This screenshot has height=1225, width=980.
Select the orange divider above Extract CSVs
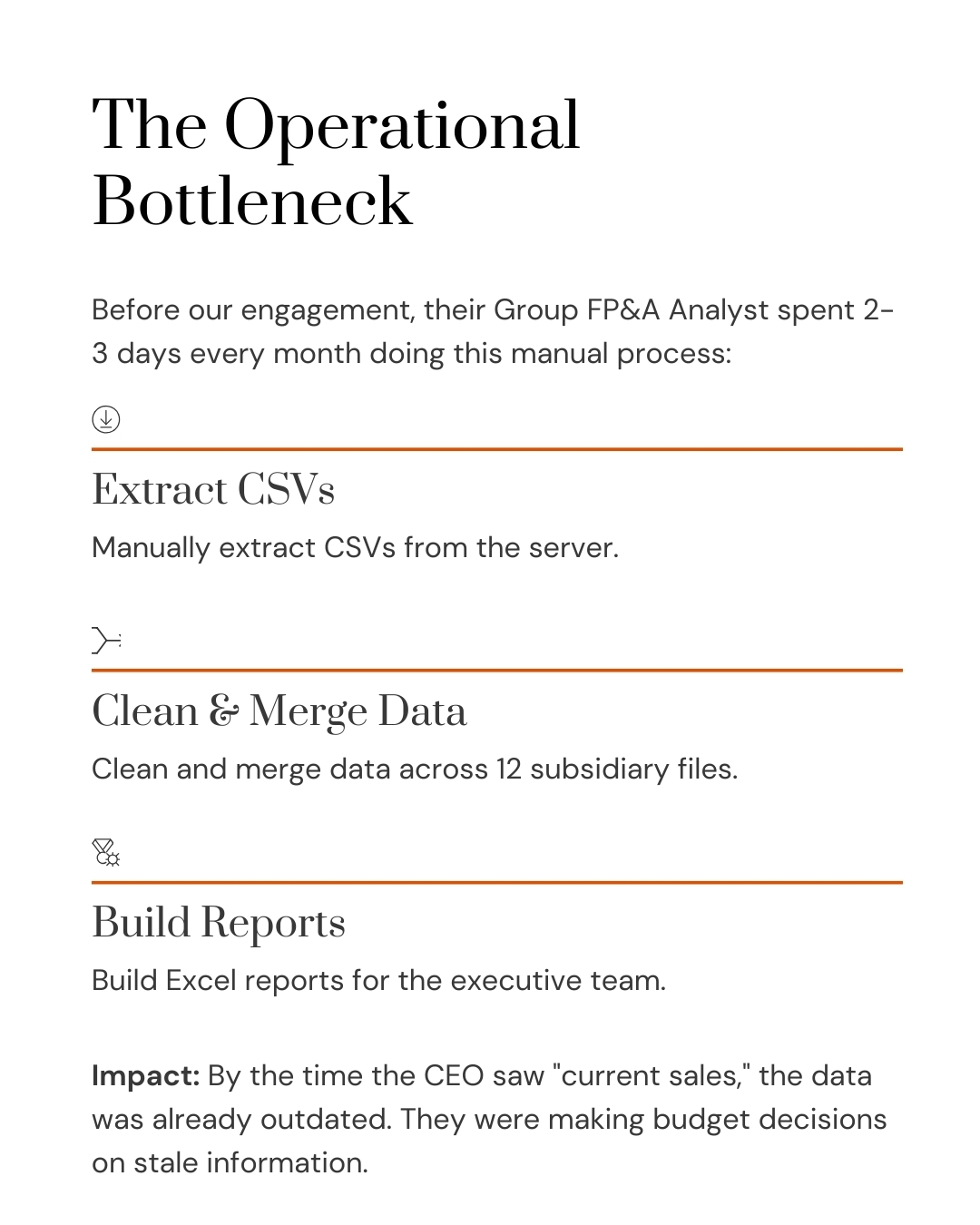(496, 449)
